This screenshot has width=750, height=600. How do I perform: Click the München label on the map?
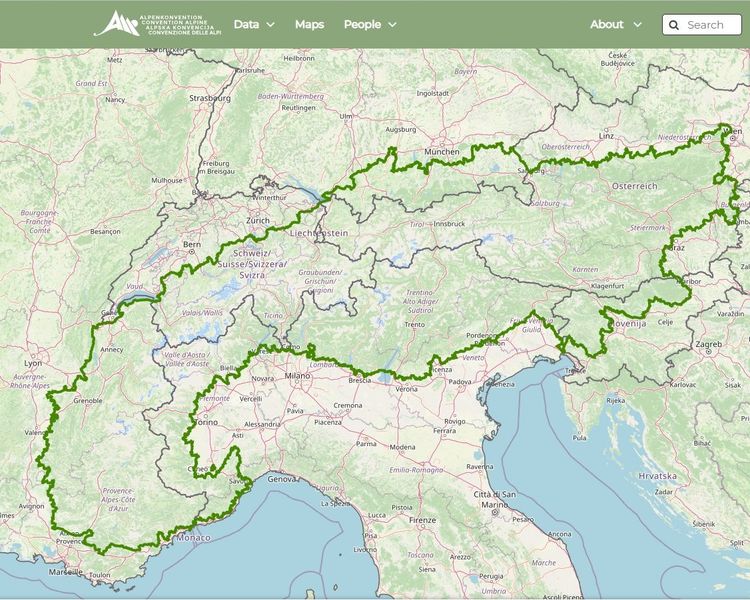[x=441, y=152]
